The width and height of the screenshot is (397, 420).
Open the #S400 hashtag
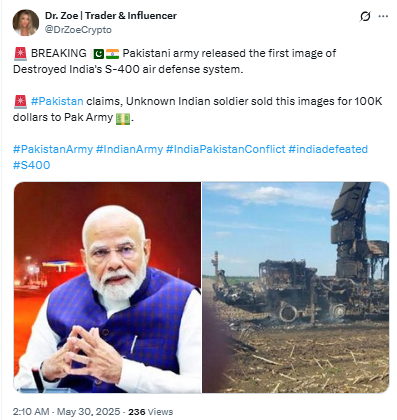[x=32, y=165]
